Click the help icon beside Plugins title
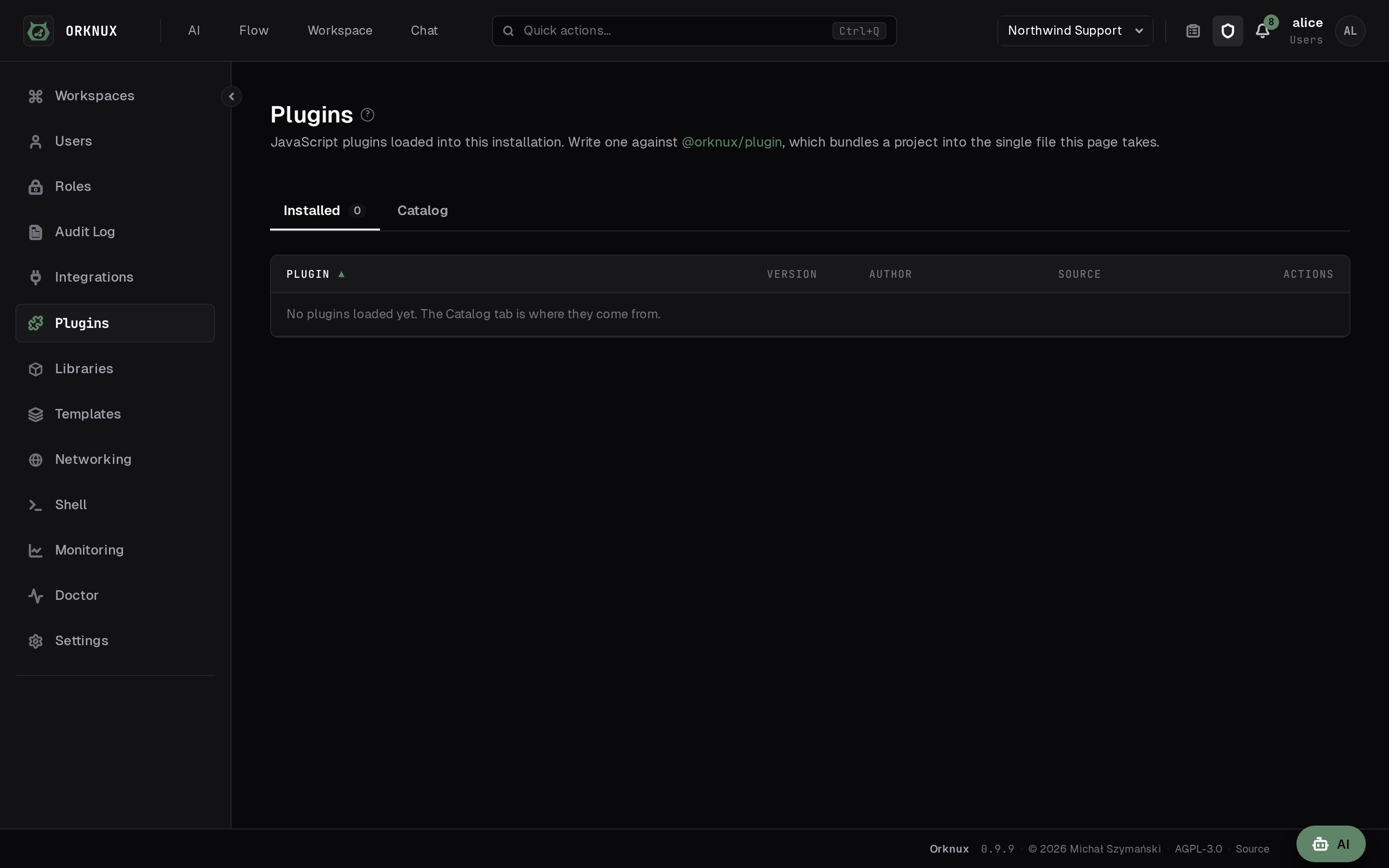The height and width of the screenshot is (868, 1389). pos(368,115)
